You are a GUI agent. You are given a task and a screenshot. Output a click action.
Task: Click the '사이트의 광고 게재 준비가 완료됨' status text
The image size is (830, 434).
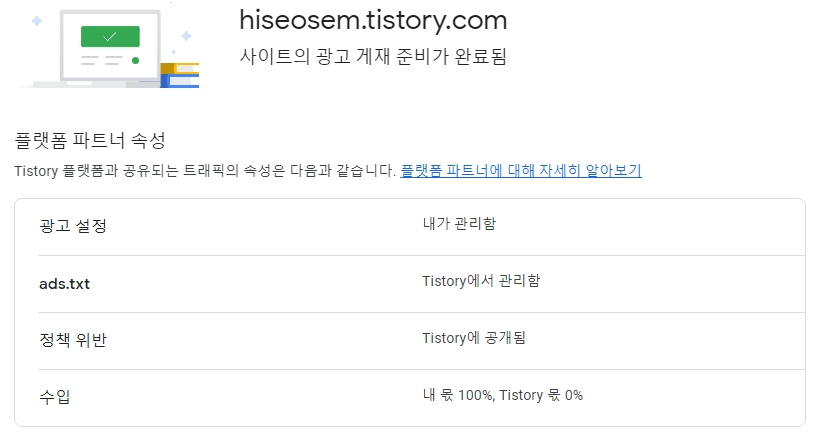tap(373, 56)
